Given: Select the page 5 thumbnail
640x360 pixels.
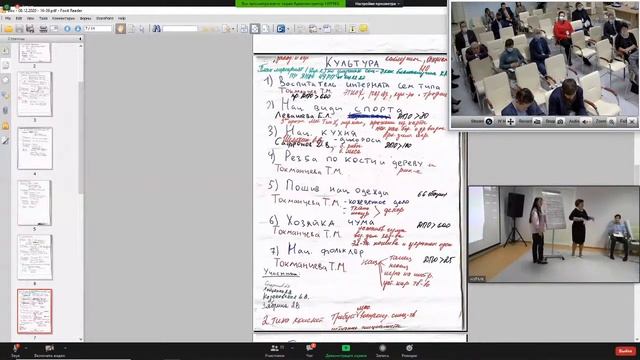Looking at the screenshot, I should click(x=35, y=202).
